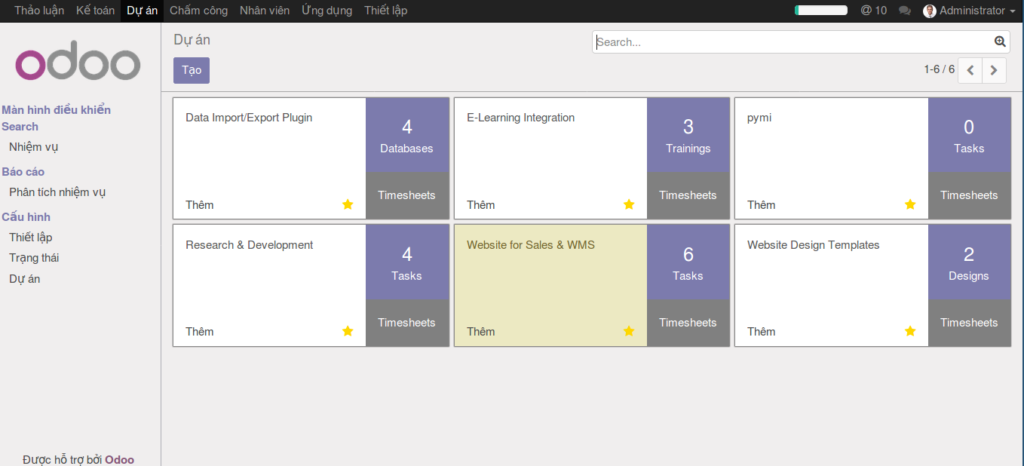Open Timesheets for E-Learning Integration
The width and height of the screenshot is (1024, 466).
pos(688,195)
